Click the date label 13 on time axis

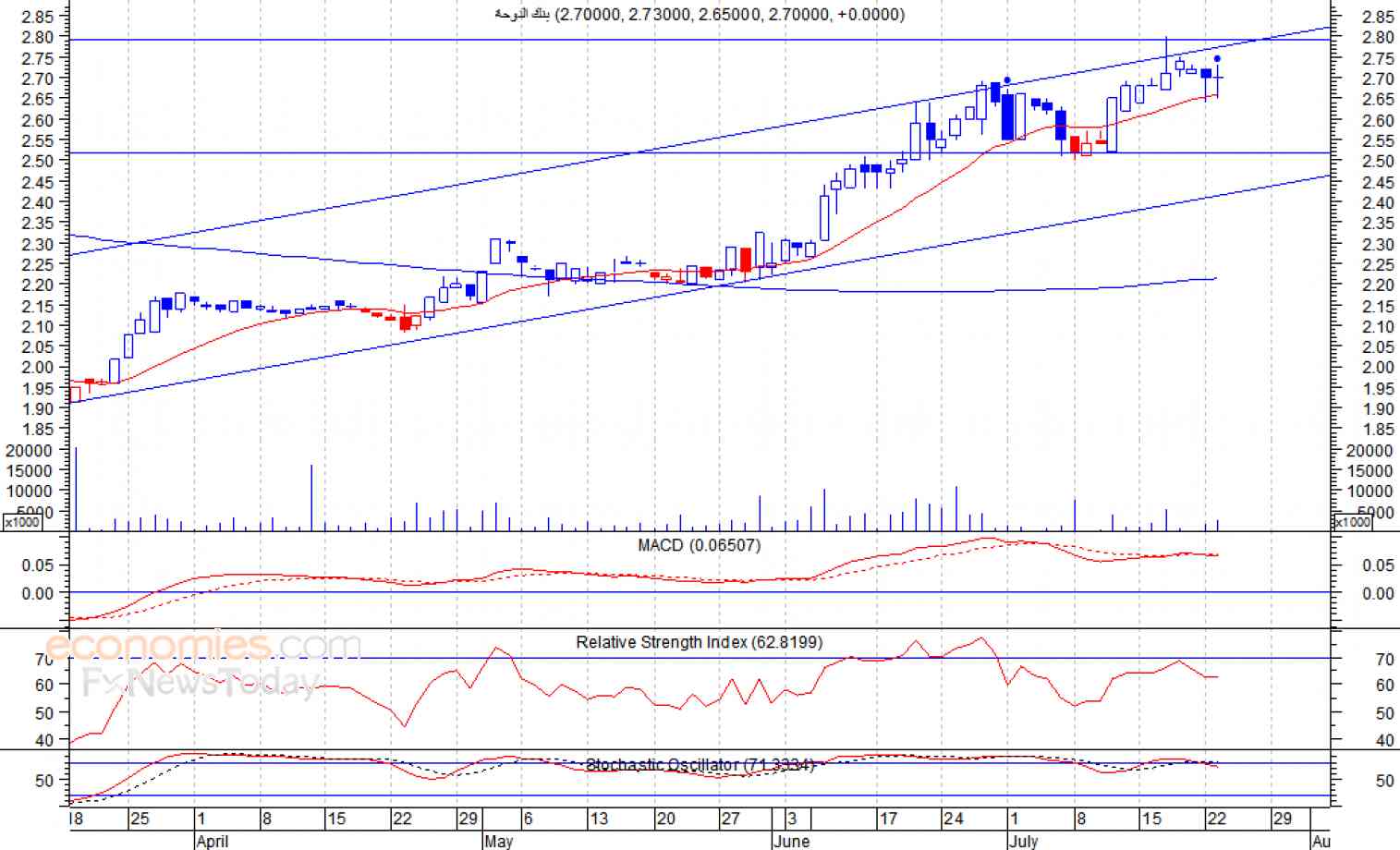click(599, 819)
